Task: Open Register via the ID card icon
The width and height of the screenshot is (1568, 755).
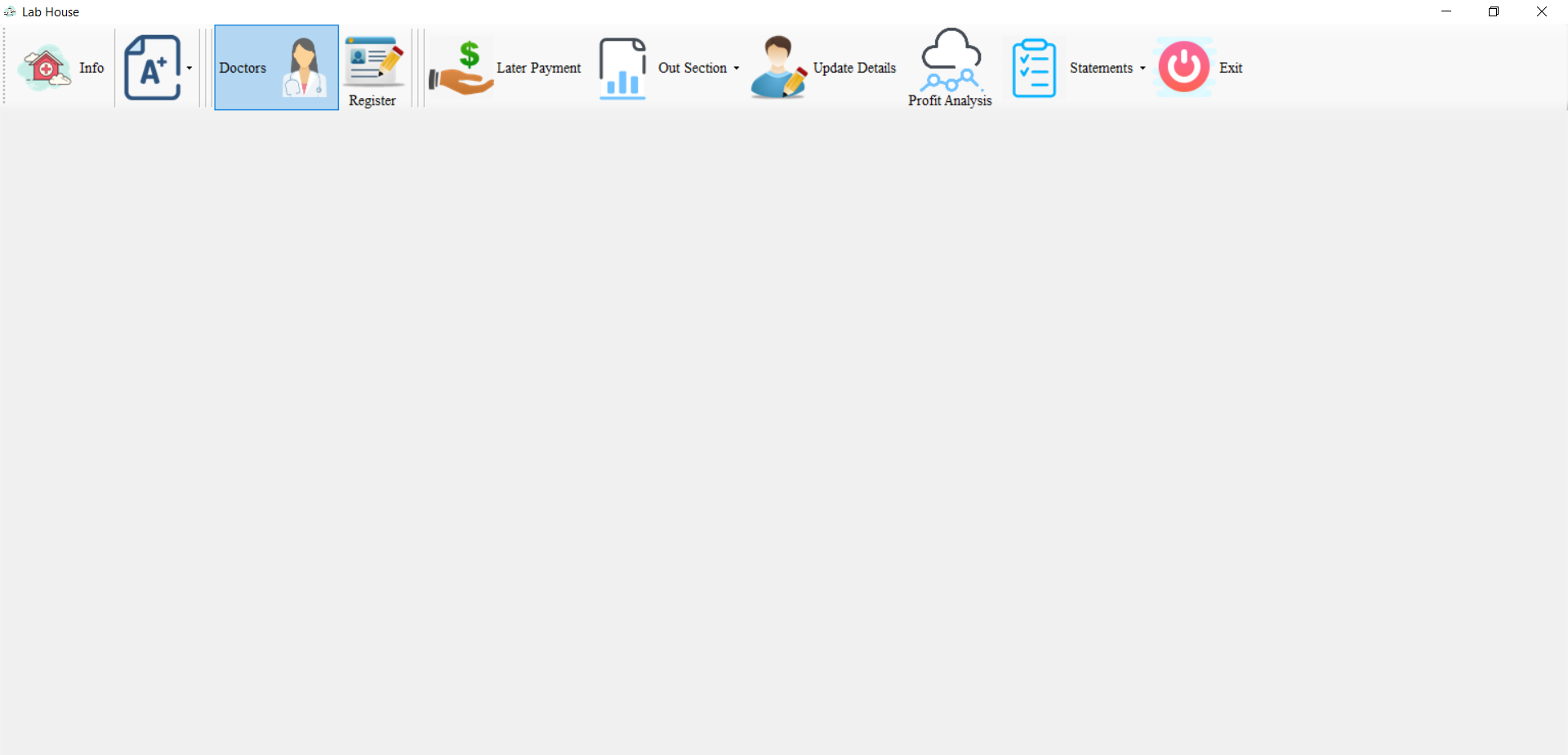Action: click(373, 60)
